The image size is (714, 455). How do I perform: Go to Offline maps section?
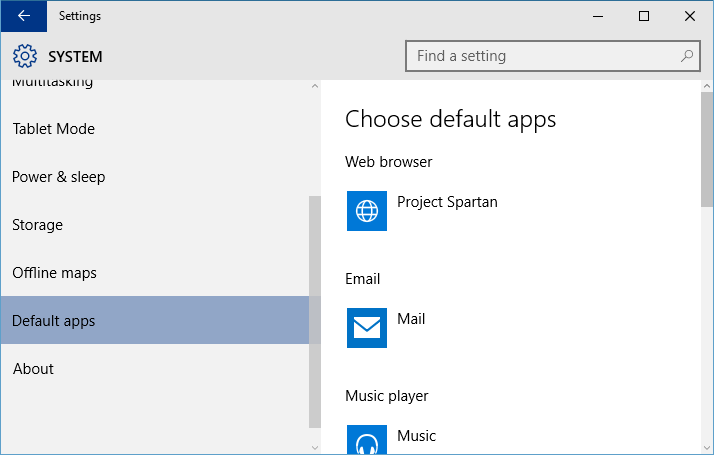tap(54, 273)
